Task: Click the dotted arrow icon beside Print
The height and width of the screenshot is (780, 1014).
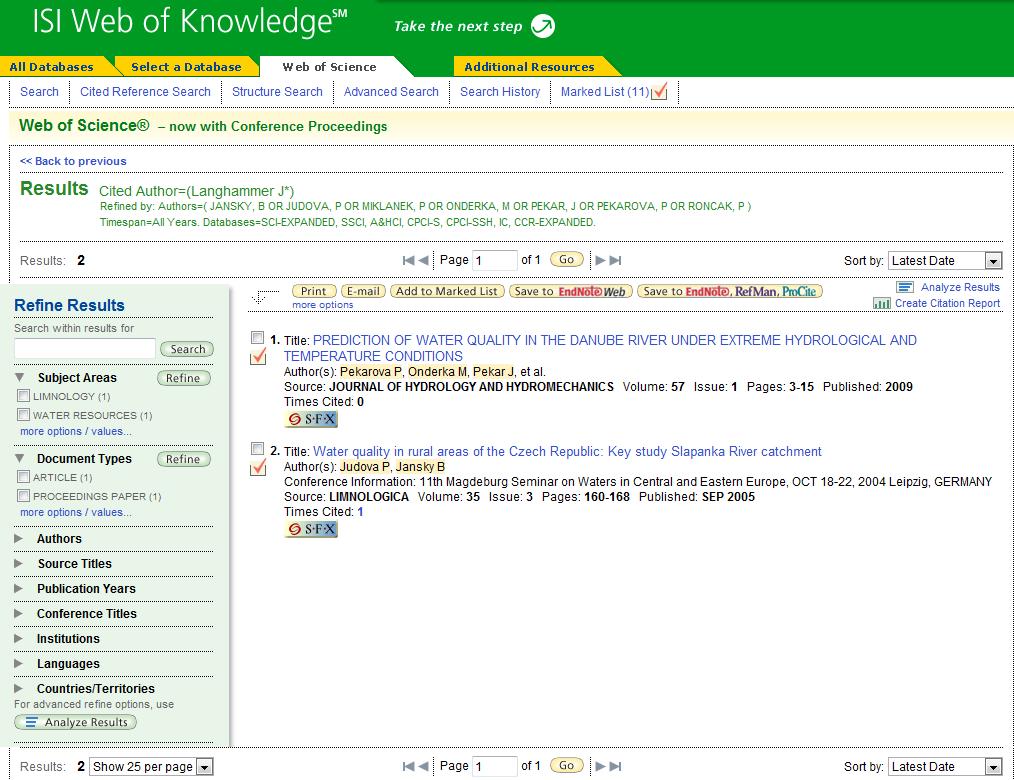Action: [264, 296]
